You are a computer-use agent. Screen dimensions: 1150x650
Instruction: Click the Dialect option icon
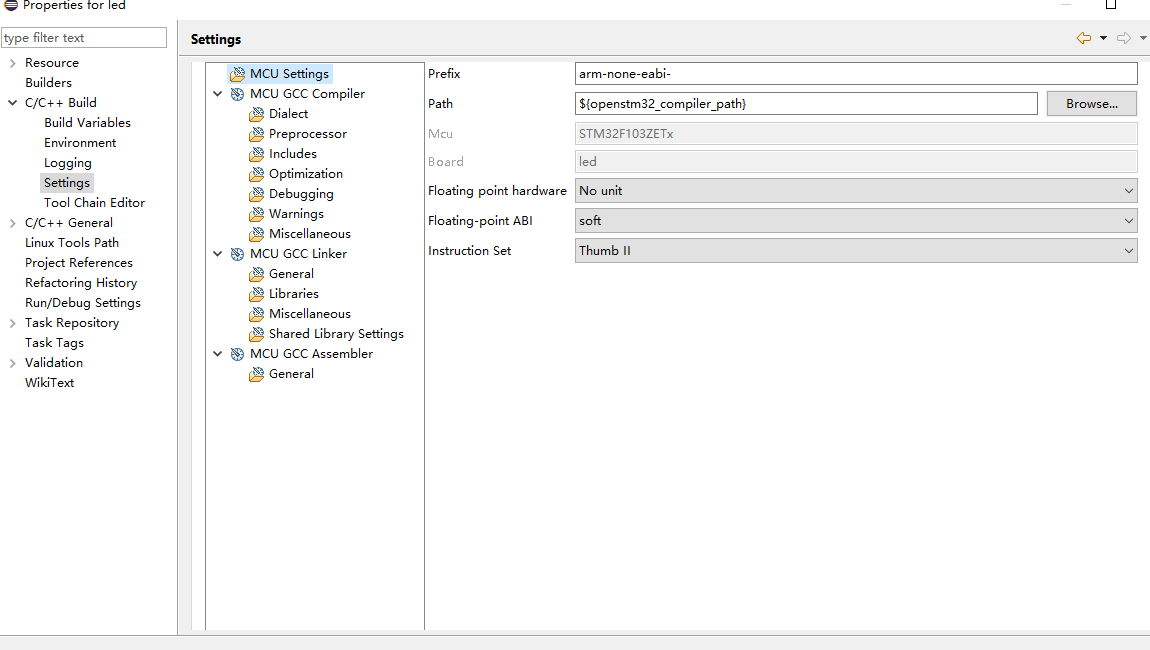257,114
